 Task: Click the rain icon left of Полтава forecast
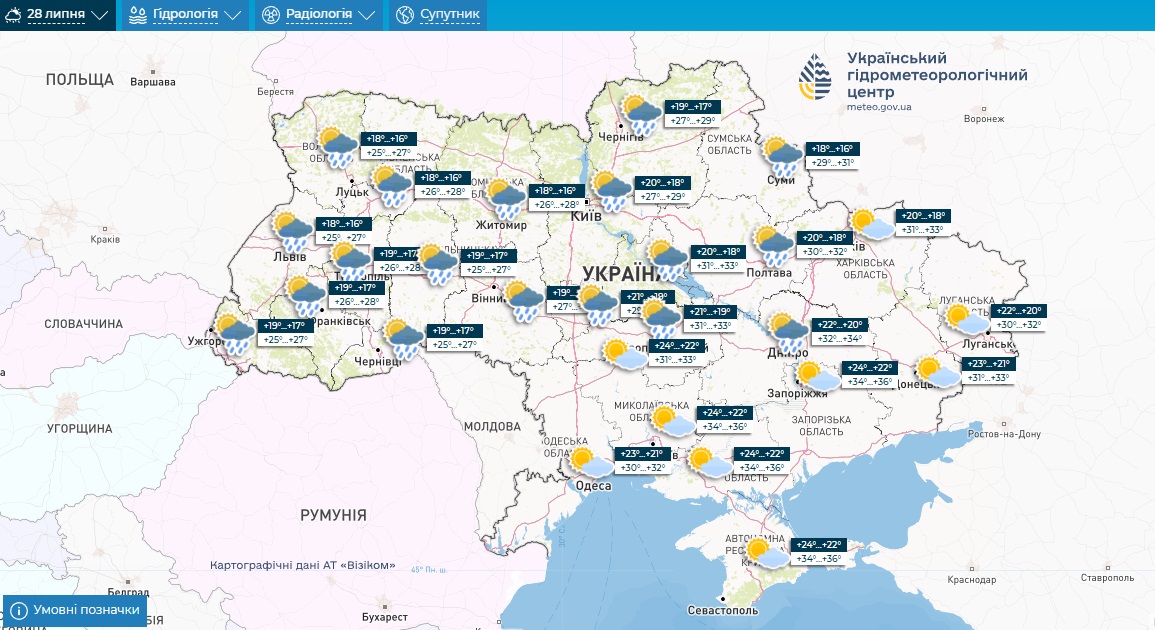pyautogui.click(x=773, y=245)
